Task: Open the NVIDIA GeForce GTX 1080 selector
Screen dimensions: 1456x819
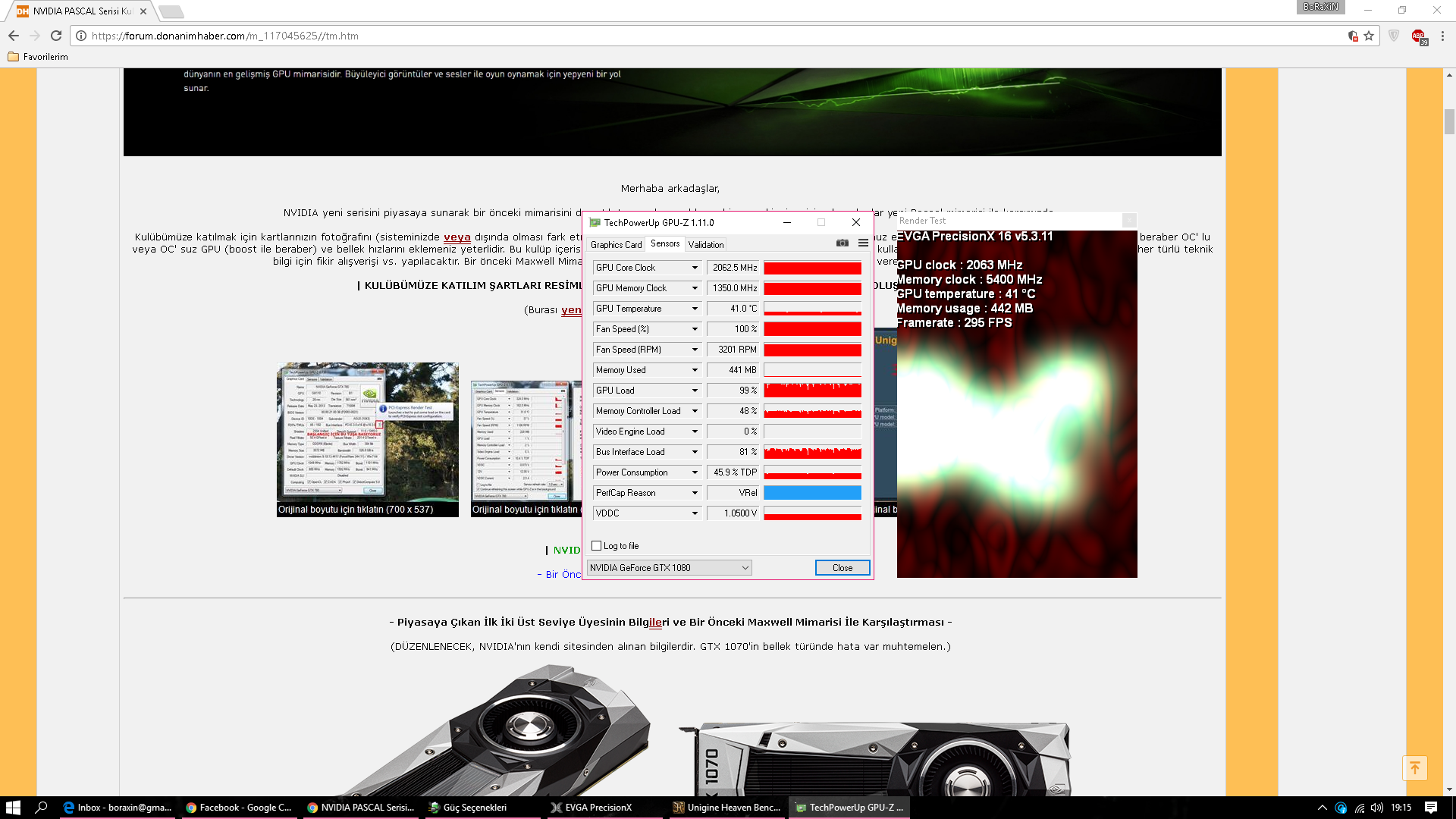Action: point(670,568)
